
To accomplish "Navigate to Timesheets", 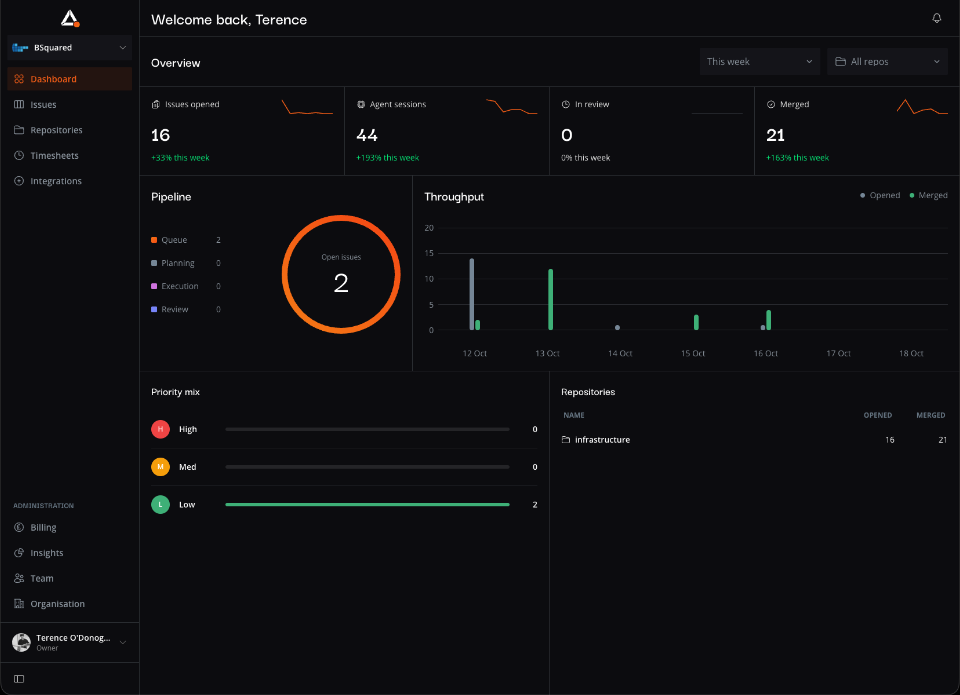I will coord(70,156).
